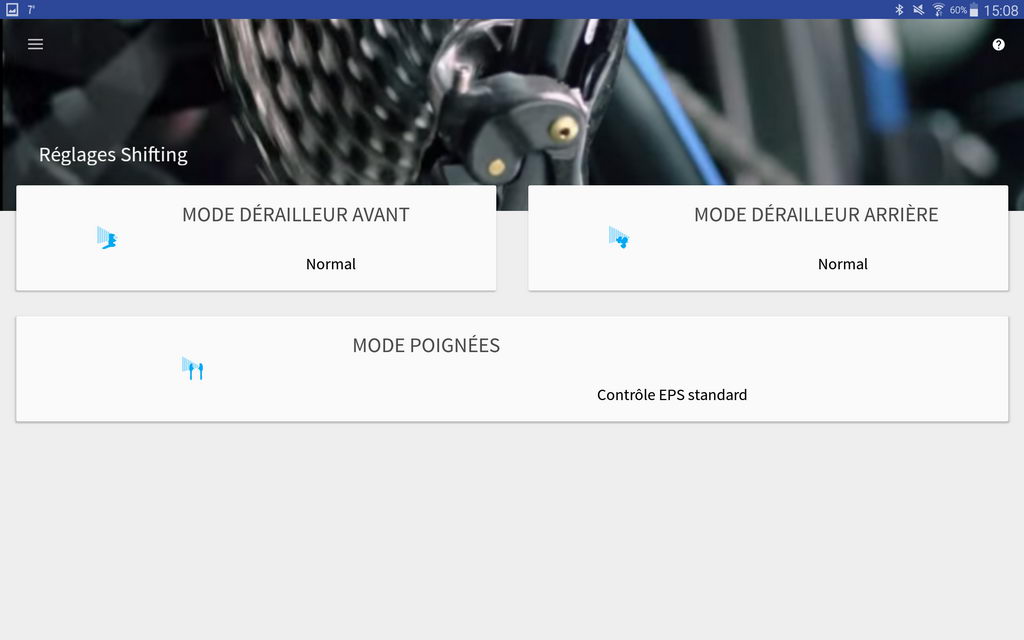Tap the clock showing 15:08
Viewport: 1024px width, 640px height.
pos(1000,10)
